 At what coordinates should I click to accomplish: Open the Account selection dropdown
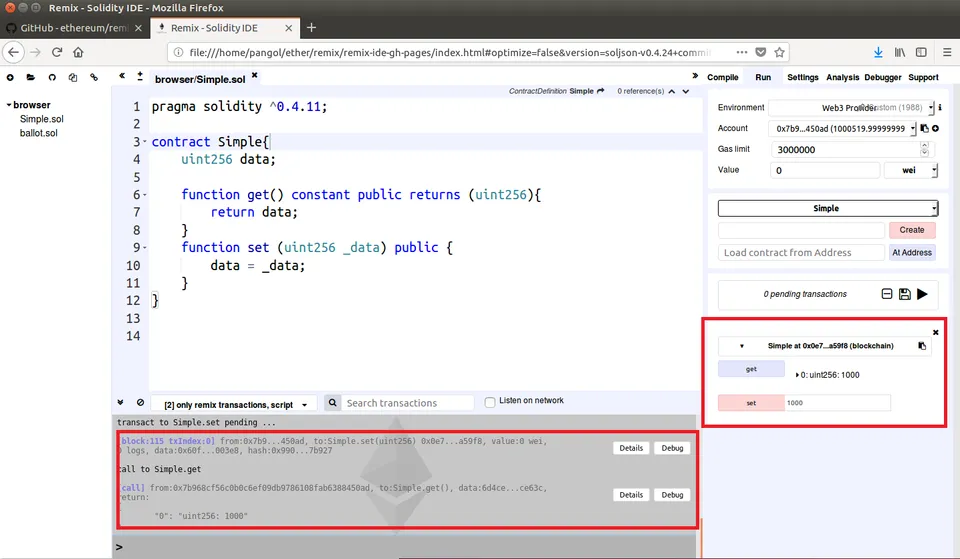click(x=842, y=129)
